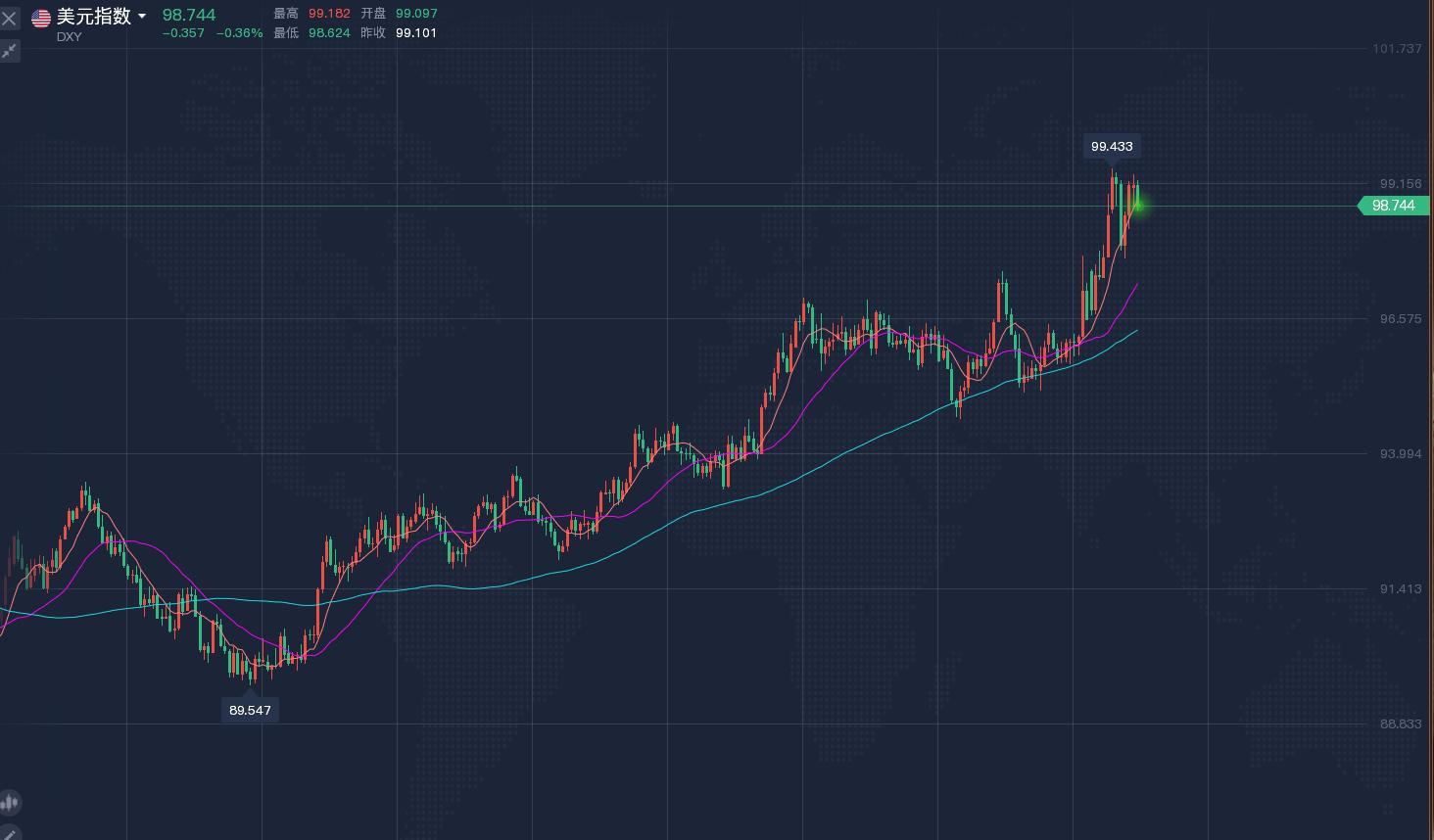1434x840 pixels.
Task: Click the US flag icon beside 美元指数
Action: pyautogui.click(x=41, y=18)
